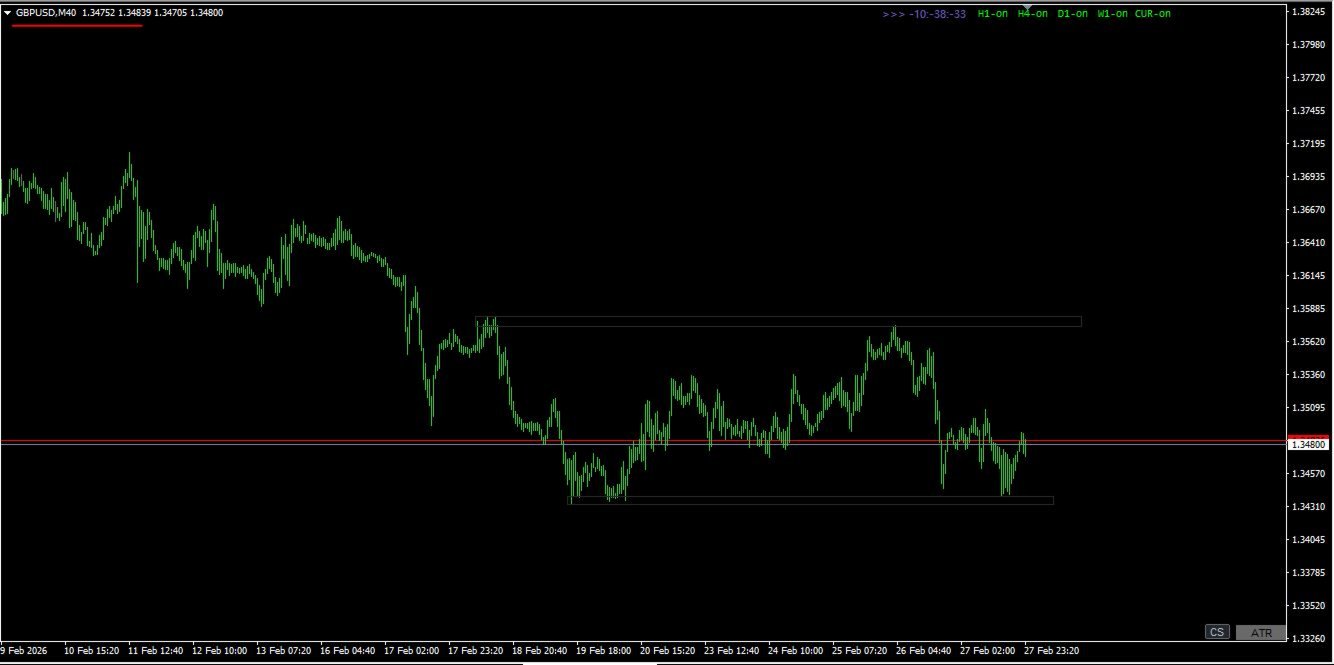Screen dimensions: 1334x665
Task: Toggle the H4-on timeframe label
Action: [1033, 14]
